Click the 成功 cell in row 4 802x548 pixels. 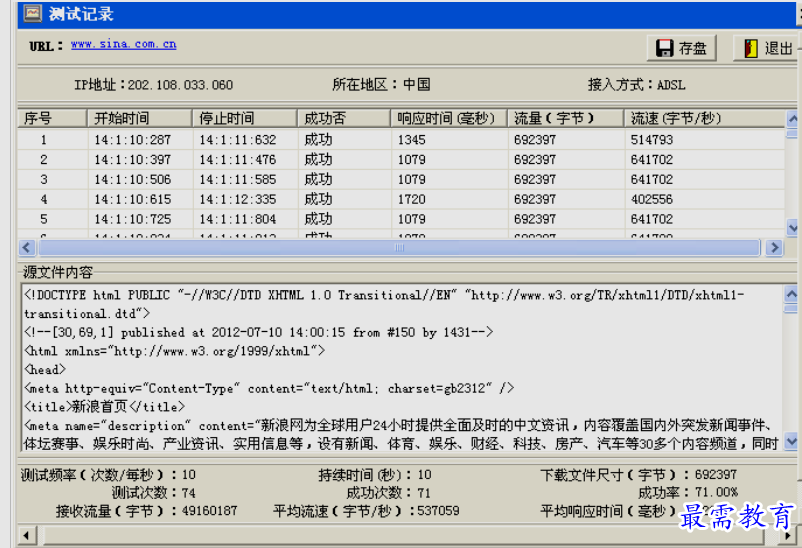point(318,199)
